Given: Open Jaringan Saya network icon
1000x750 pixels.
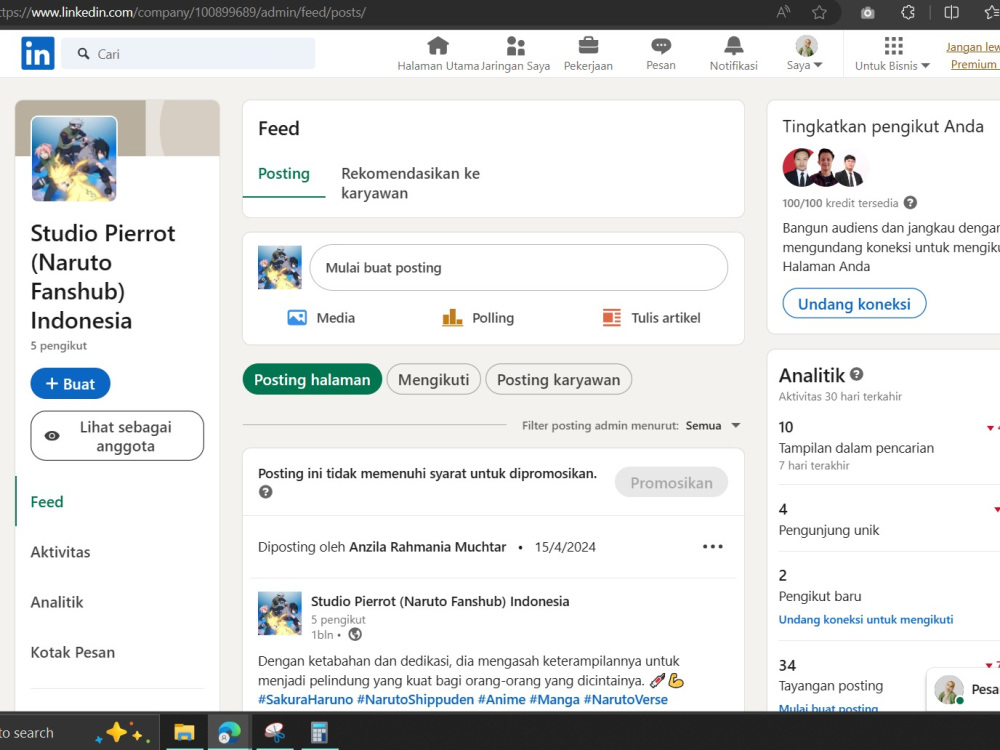Looking at the screenshot, I should (515, 46).
